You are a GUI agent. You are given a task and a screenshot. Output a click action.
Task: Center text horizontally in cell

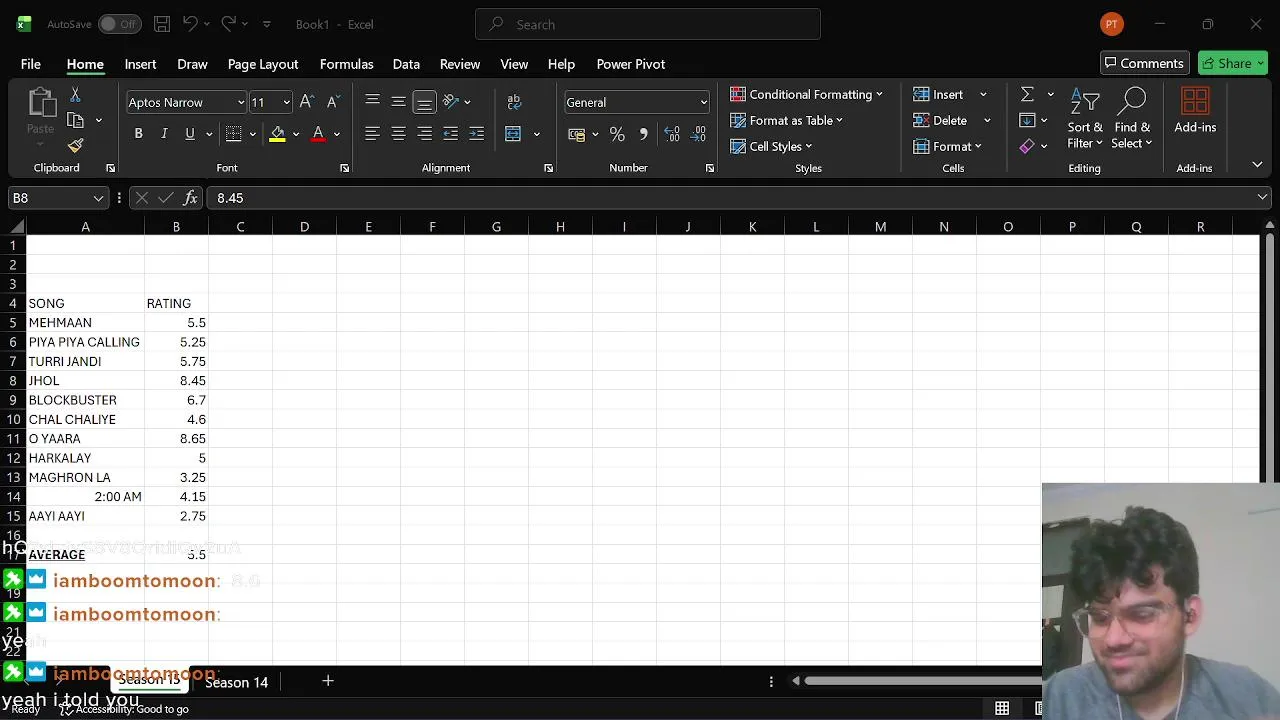(x=398, y=134)
